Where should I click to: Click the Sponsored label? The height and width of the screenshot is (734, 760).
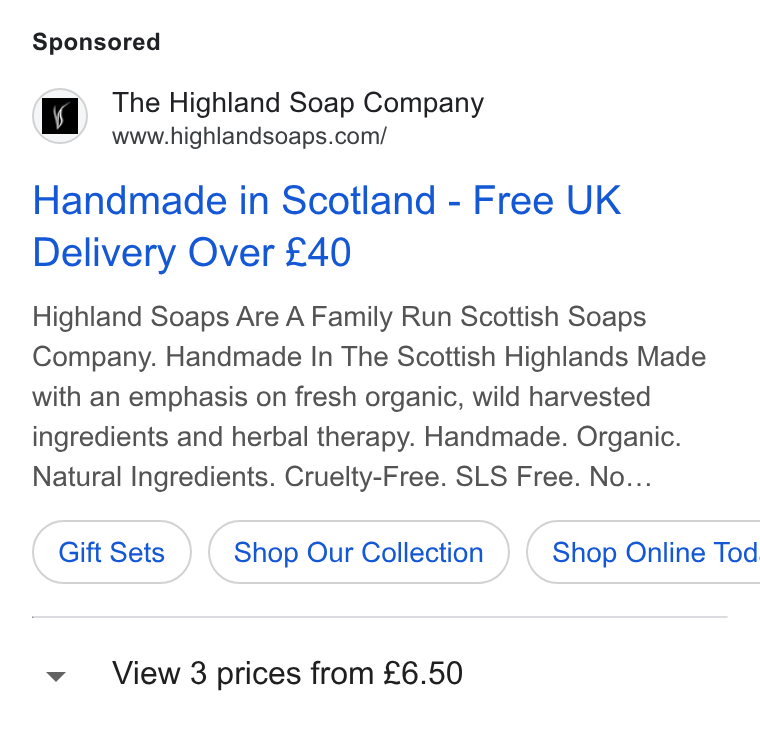pyautogui.click(x=96, y=42)
